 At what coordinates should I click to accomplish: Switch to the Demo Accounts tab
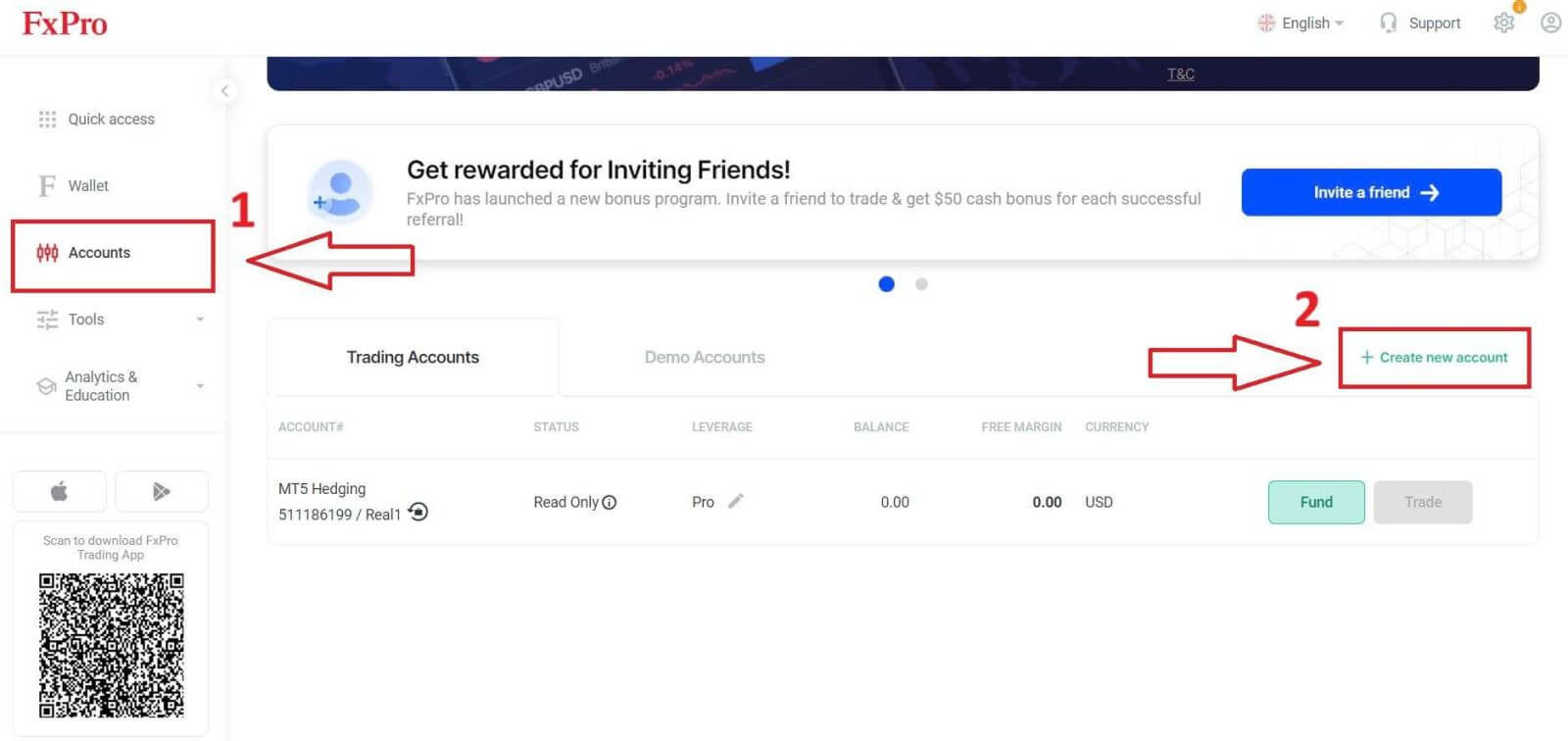click(x=705, y=357)
